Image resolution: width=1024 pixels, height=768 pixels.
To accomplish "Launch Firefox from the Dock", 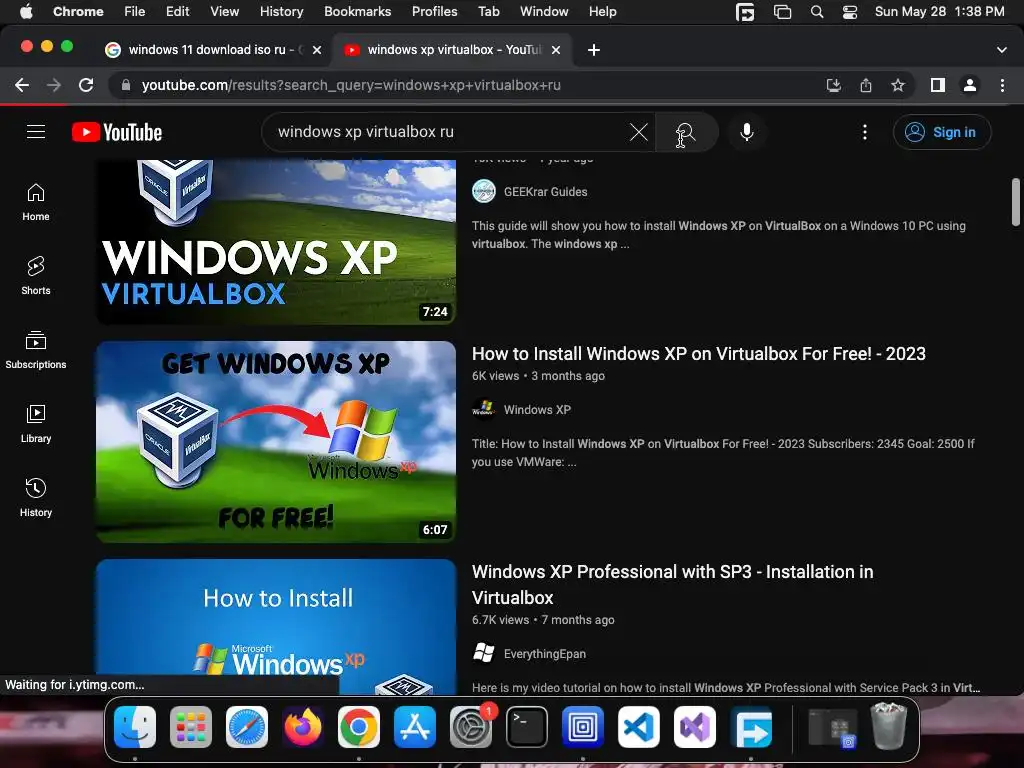I will pos(303,727).
